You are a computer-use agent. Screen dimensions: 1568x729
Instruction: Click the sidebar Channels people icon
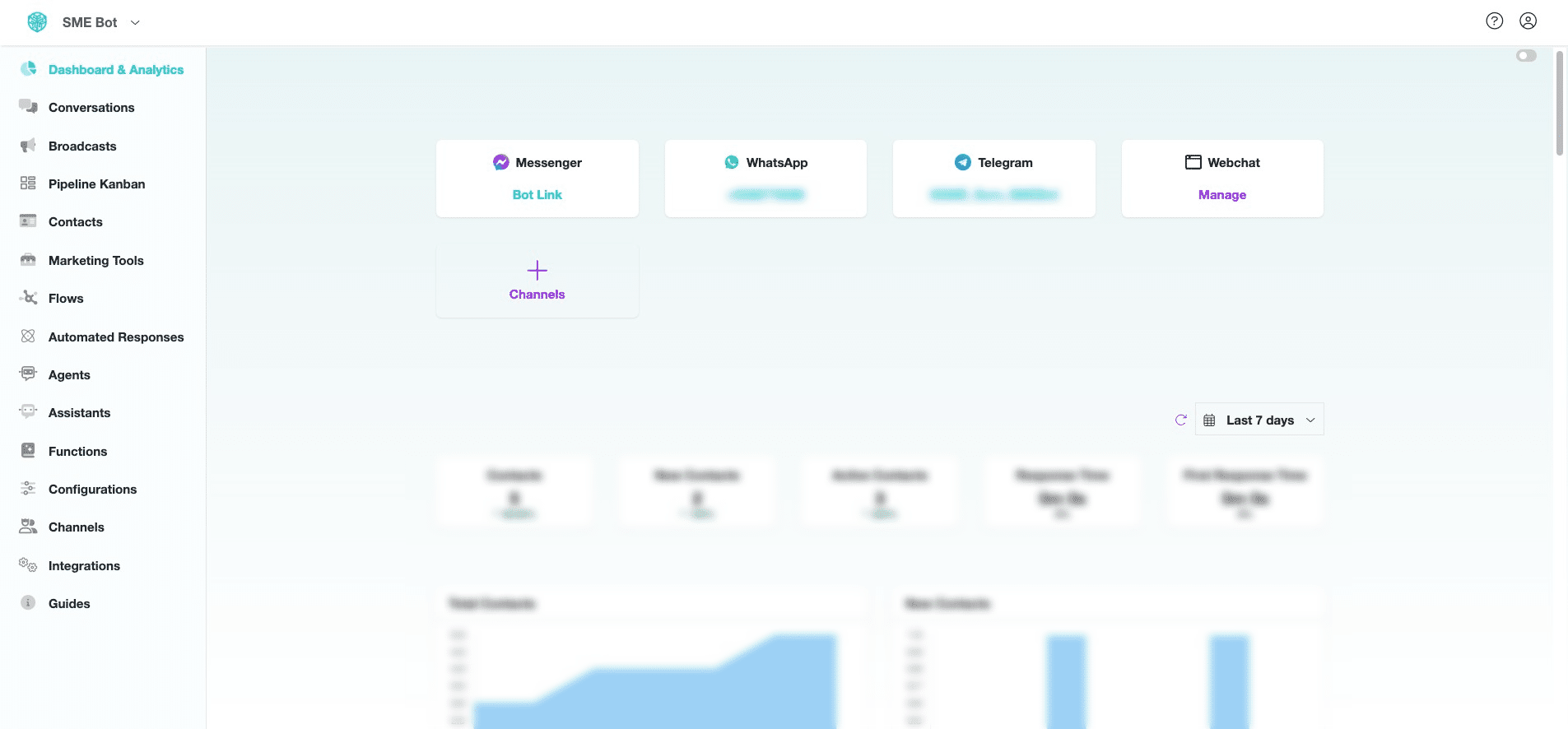click(29, 527)
